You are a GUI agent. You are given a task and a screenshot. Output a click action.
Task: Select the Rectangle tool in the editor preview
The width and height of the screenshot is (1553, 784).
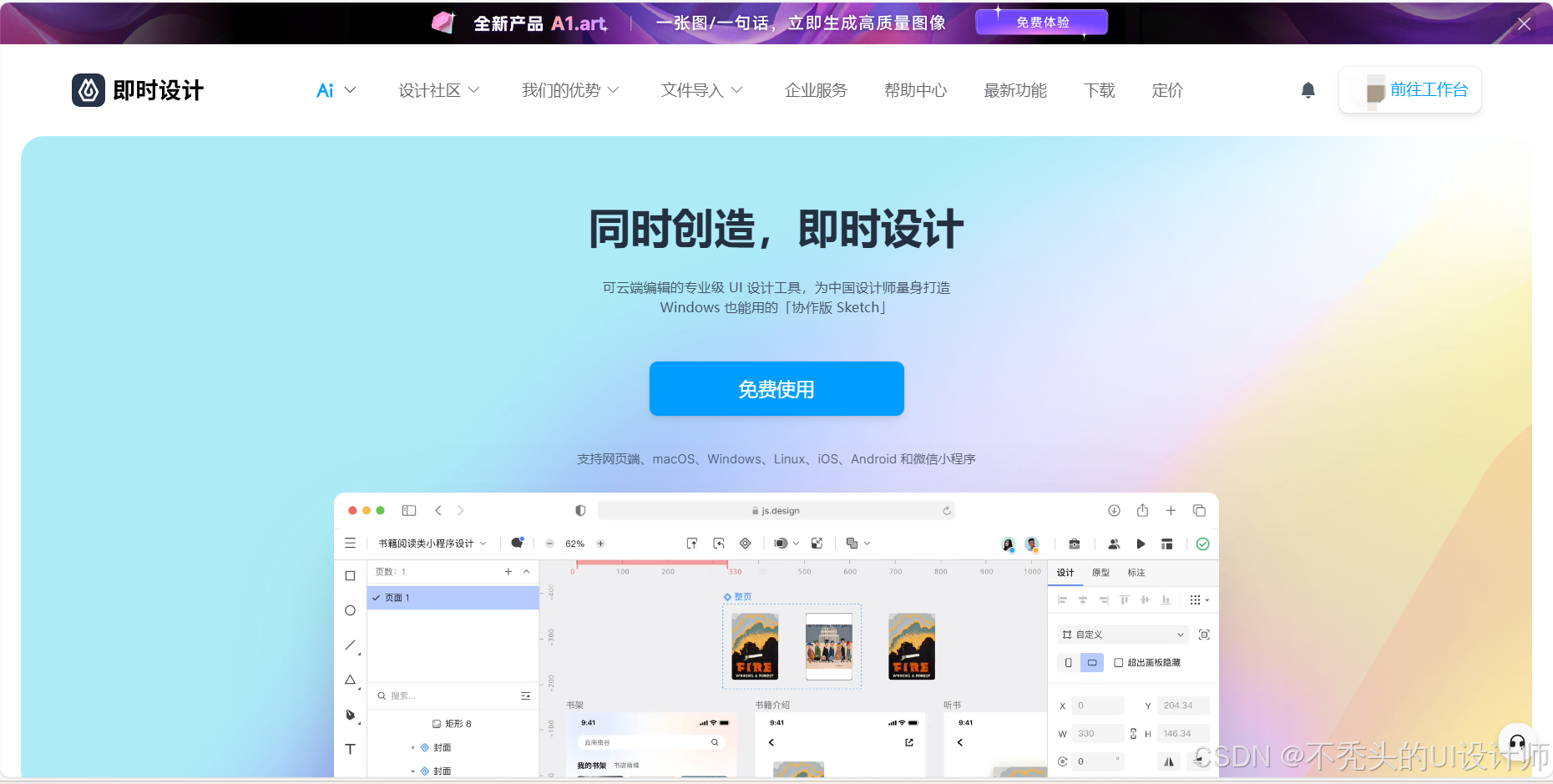click(x=350, y=575)
